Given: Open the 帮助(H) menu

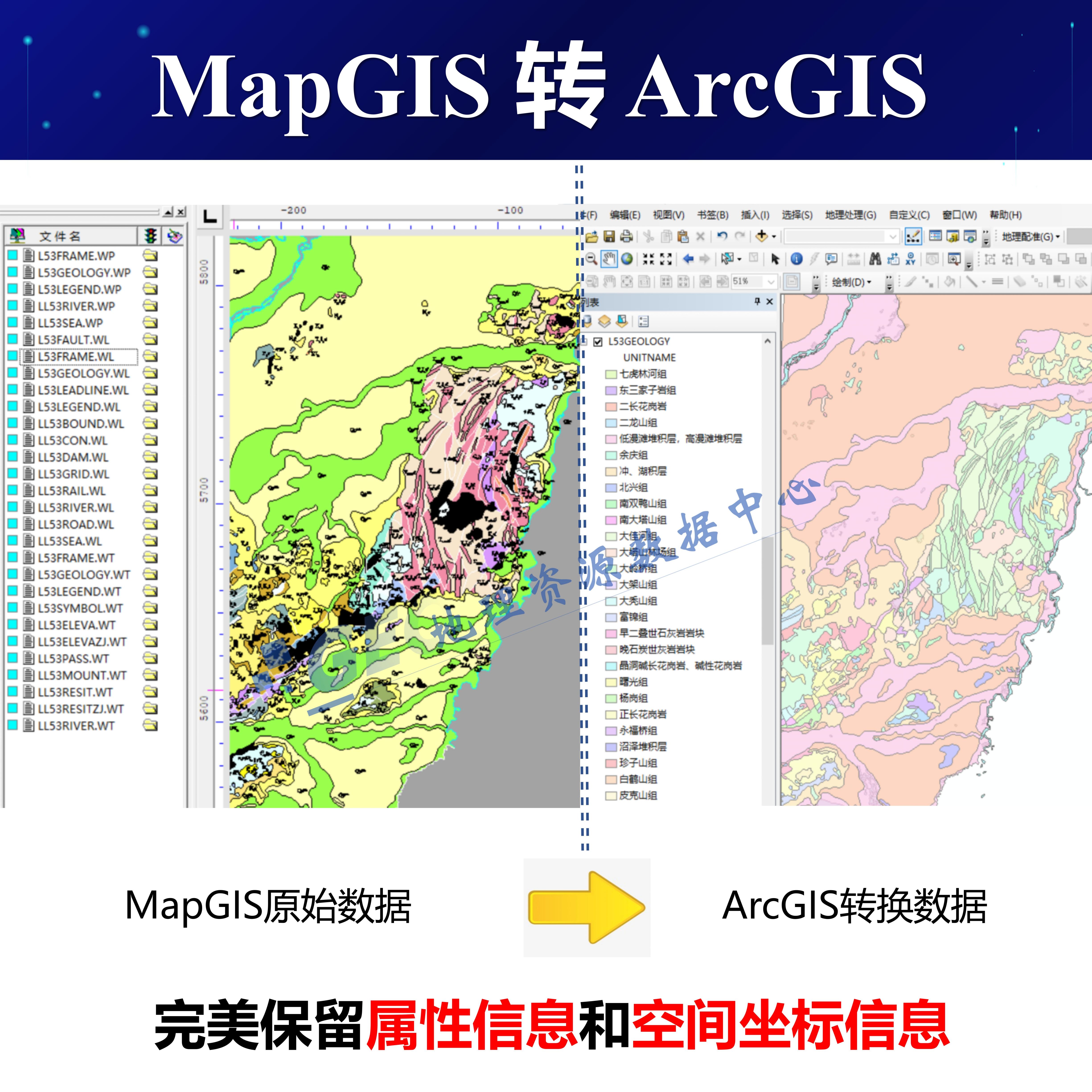Looking at the screenshot, I should coord(1006,215).
